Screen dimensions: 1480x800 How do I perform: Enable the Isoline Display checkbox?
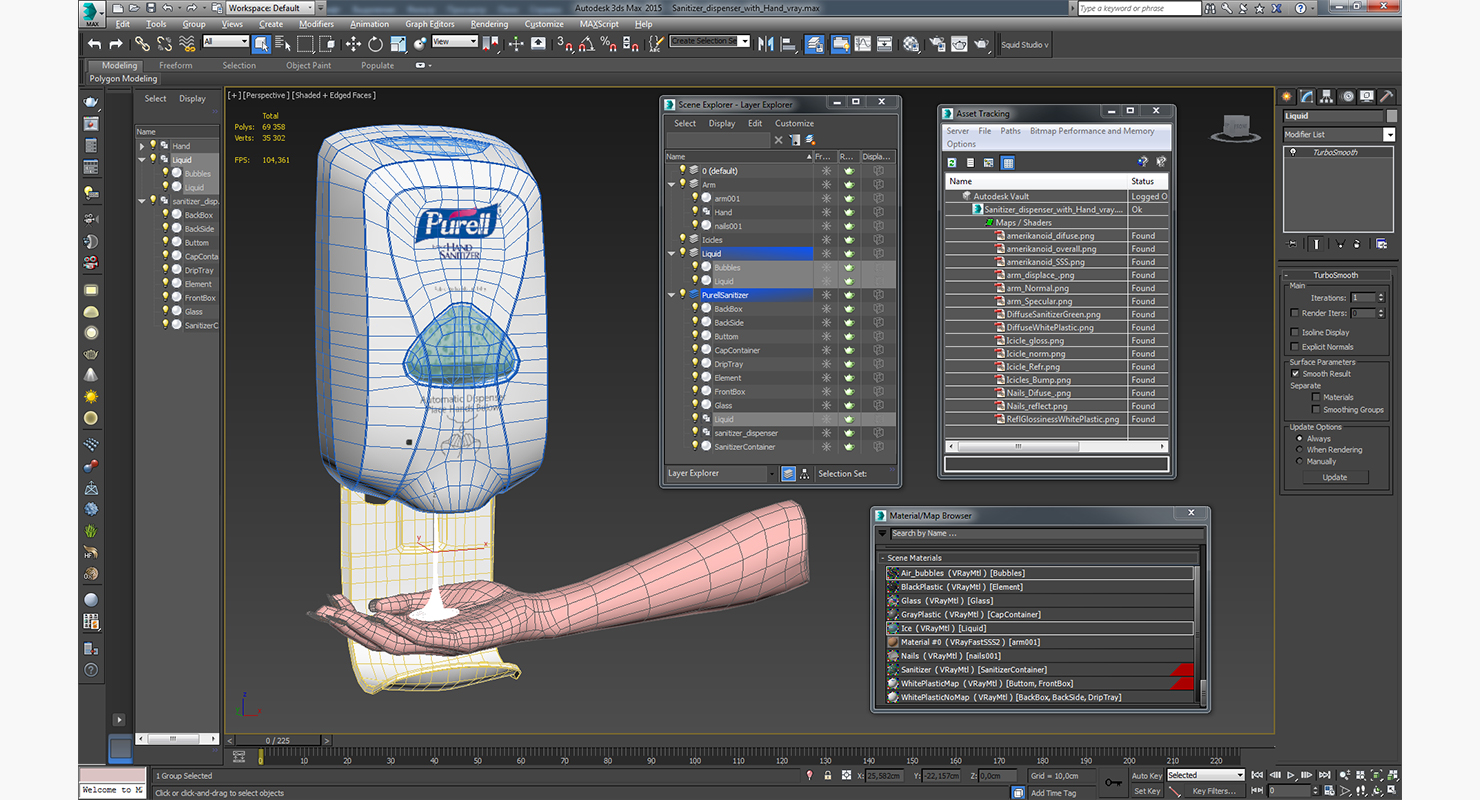point(1295,332)
